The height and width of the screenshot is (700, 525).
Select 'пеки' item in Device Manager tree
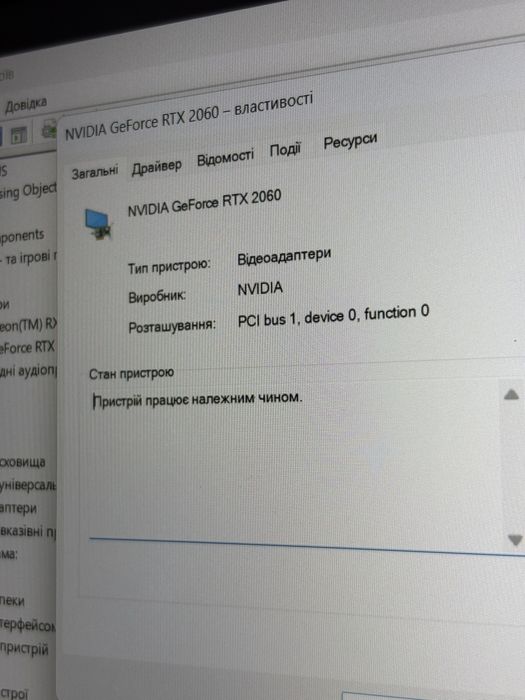[12, 601]
